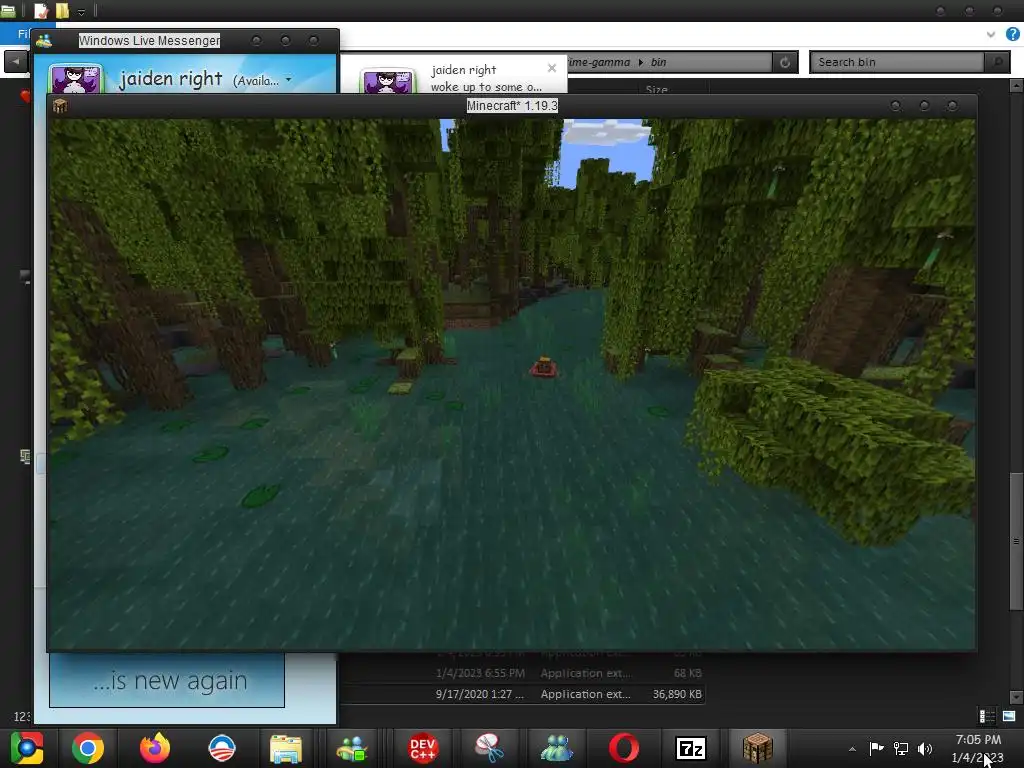
Task: Click the '...is new again' Messenger banner
Action: pyautogui.click(x=167, y=680)
